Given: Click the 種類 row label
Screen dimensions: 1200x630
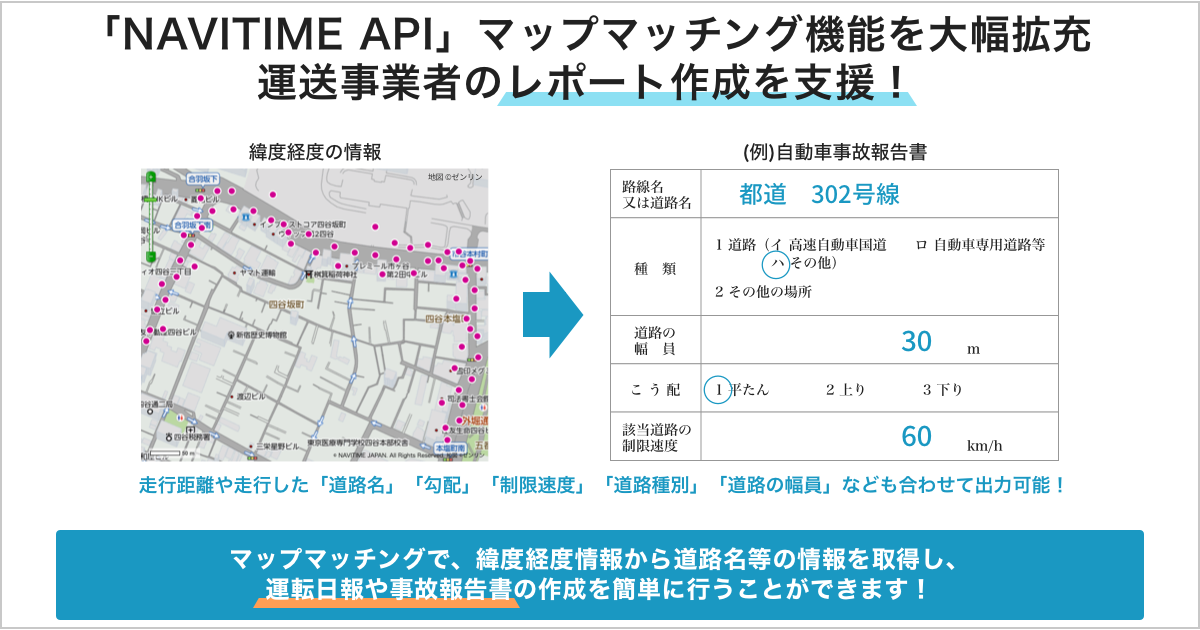Looking at the screenshot, I should click(x=655, y=268).
